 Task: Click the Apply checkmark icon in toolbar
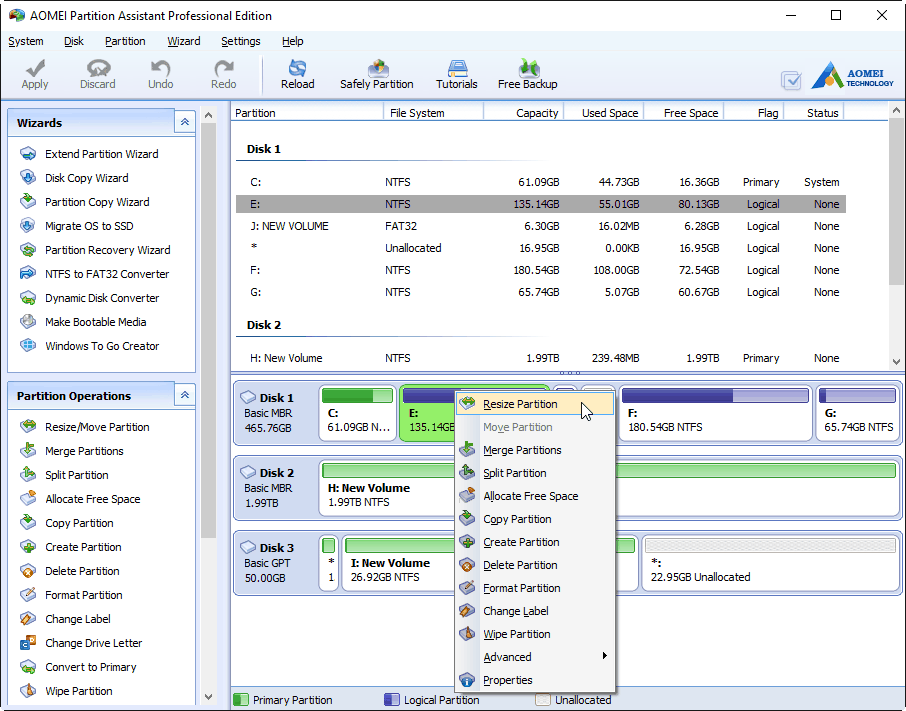[35, 68]
